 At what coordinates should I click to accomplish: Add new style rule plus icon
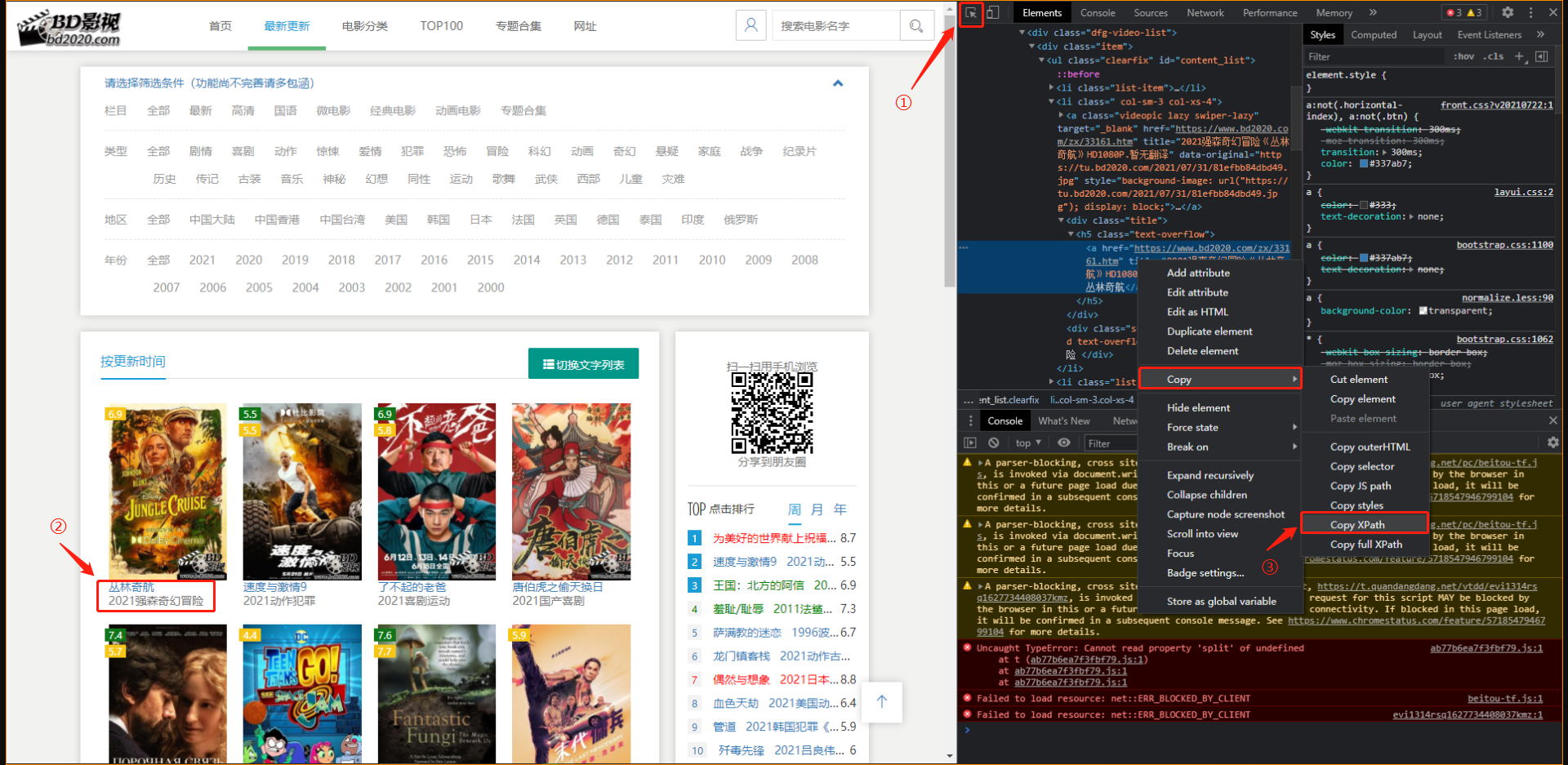click(x=1520, y=56)
